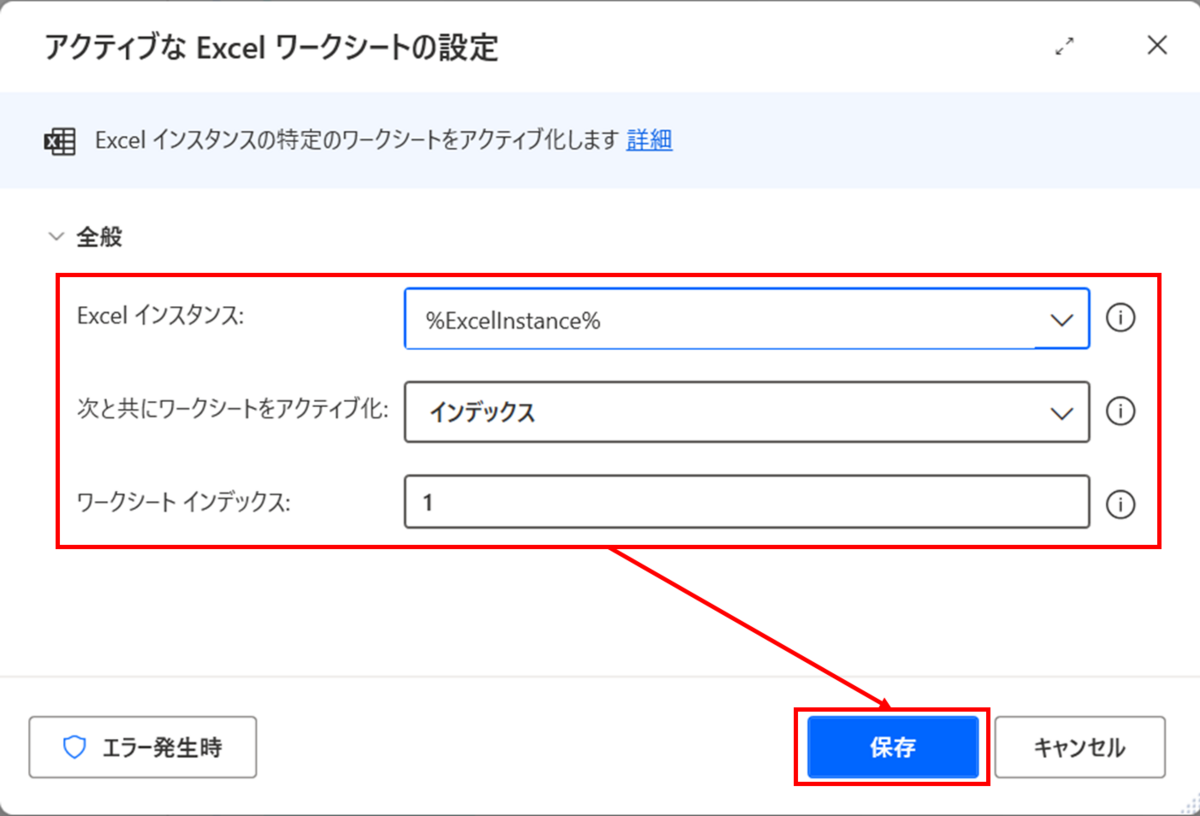Screen dimensions: 1200x816
Task: Show info for the Excel インスタンス field
Action: [x=1121, y=319]
